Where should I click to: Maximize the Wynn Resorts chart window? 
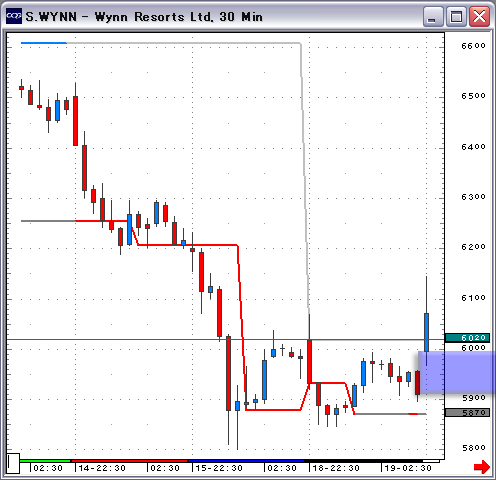(456, 16)
